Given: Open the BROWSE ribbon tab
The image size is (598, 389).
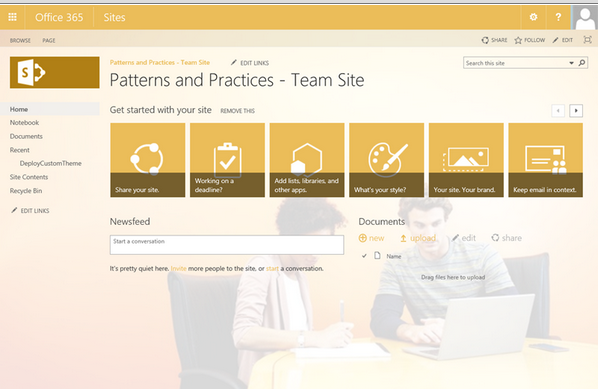Looking at the screenshot, I should 20,40.
